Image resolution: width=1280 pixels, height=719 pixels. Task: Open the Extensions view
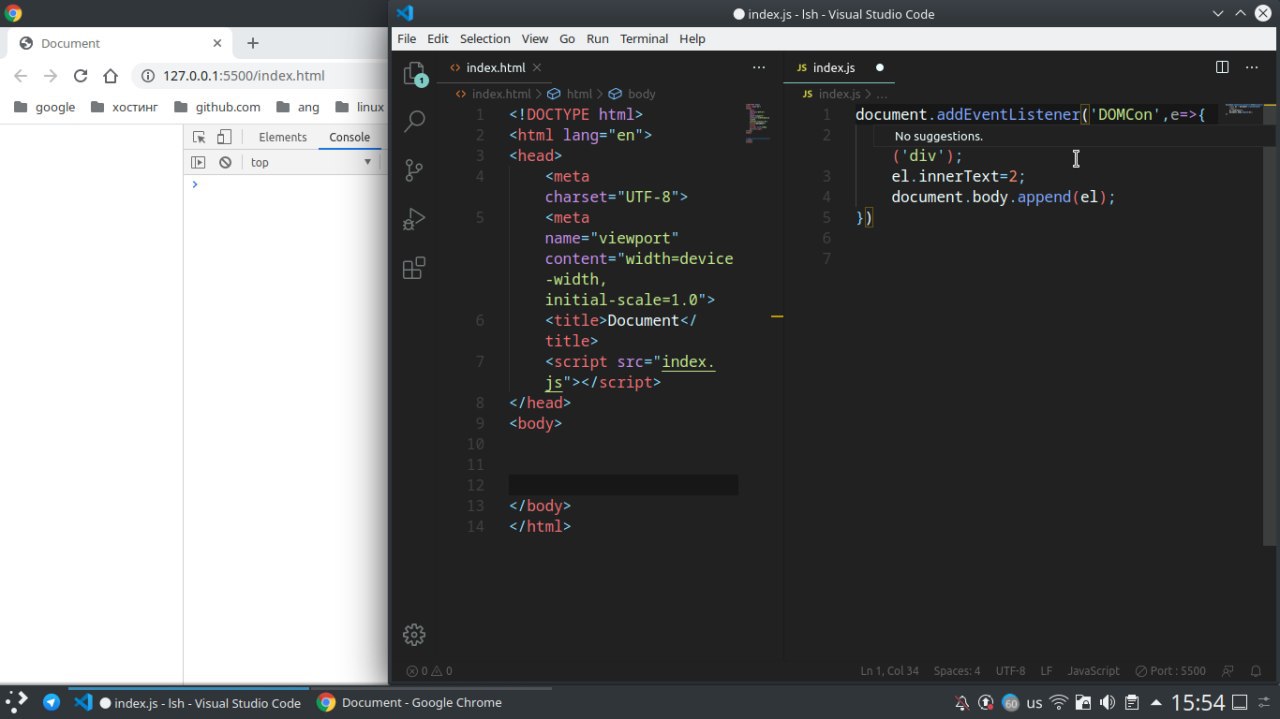[413, 268]
